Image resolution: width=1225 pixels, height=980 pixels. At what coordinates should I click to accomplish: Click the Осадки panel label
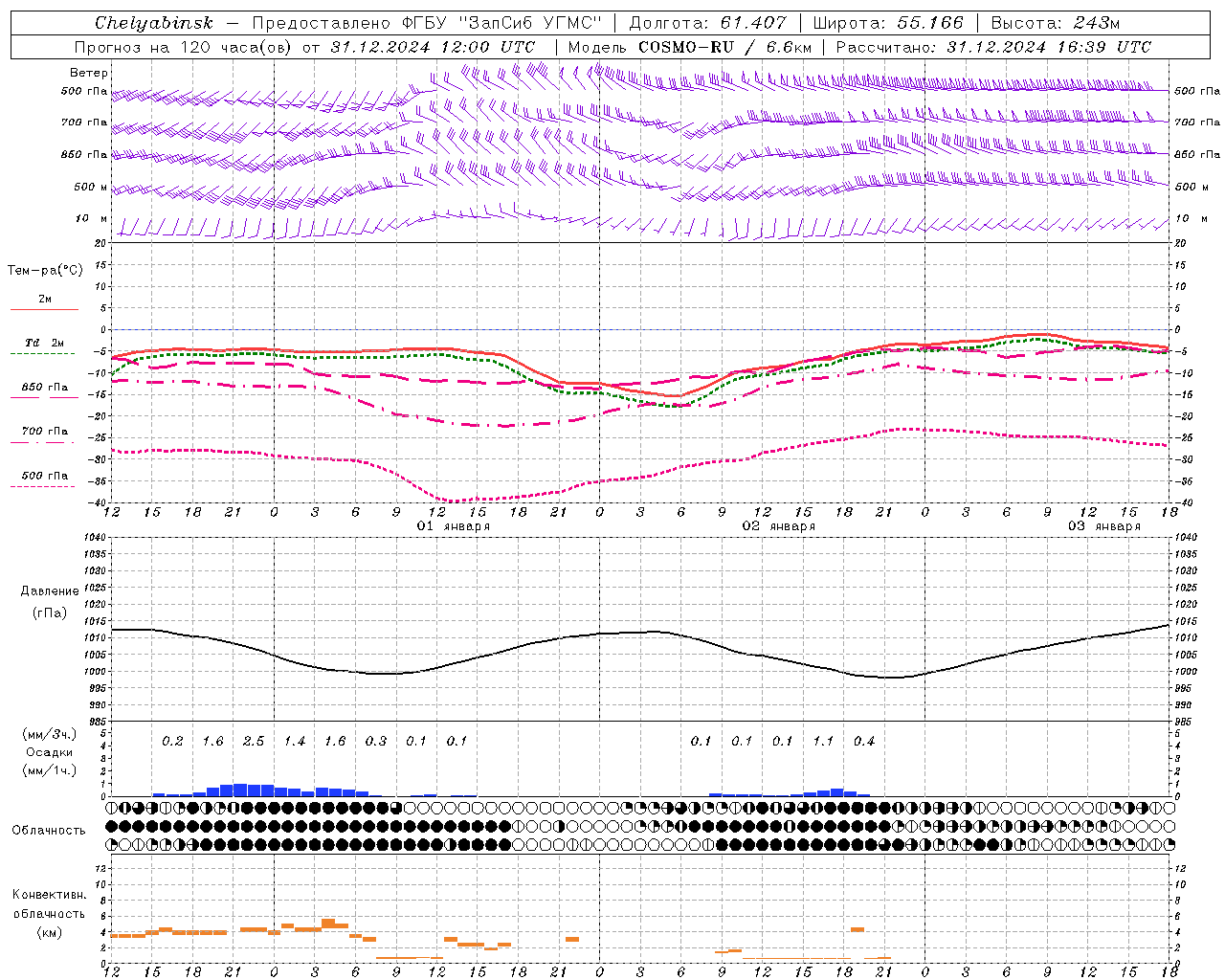click(49, 752)
